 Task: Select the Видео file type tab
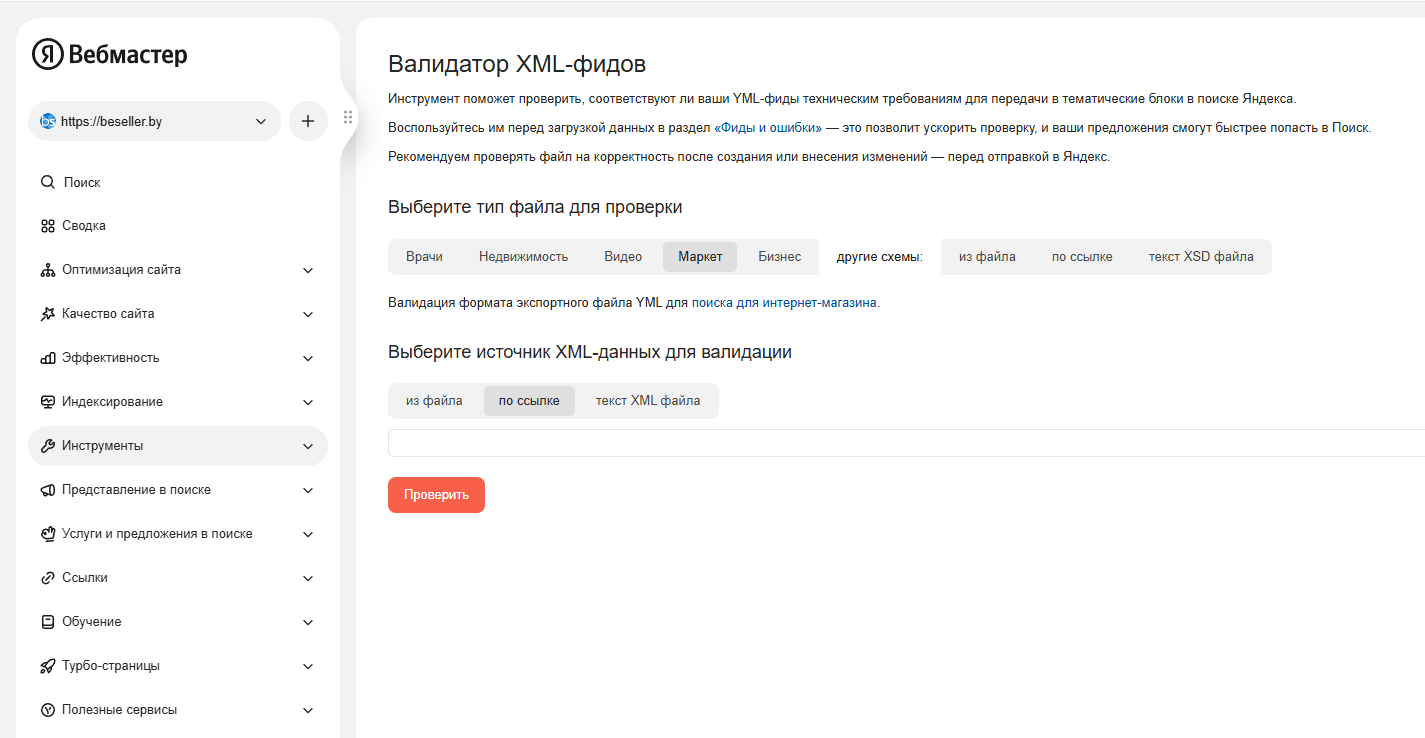[623, 257]
